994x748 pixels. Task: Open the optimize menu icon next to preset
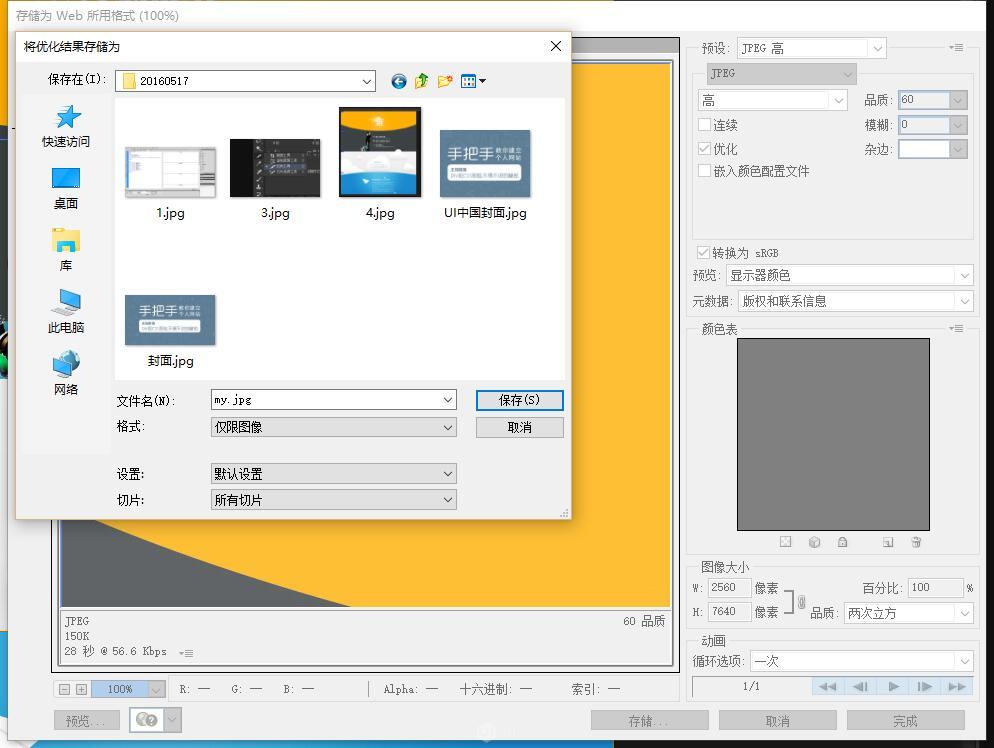(956, 48)
